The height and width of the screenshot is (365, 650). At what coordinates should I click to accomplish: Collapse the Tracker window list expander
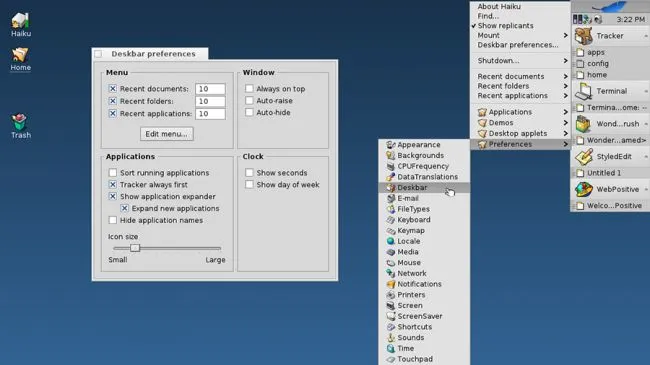coord(645,36)
